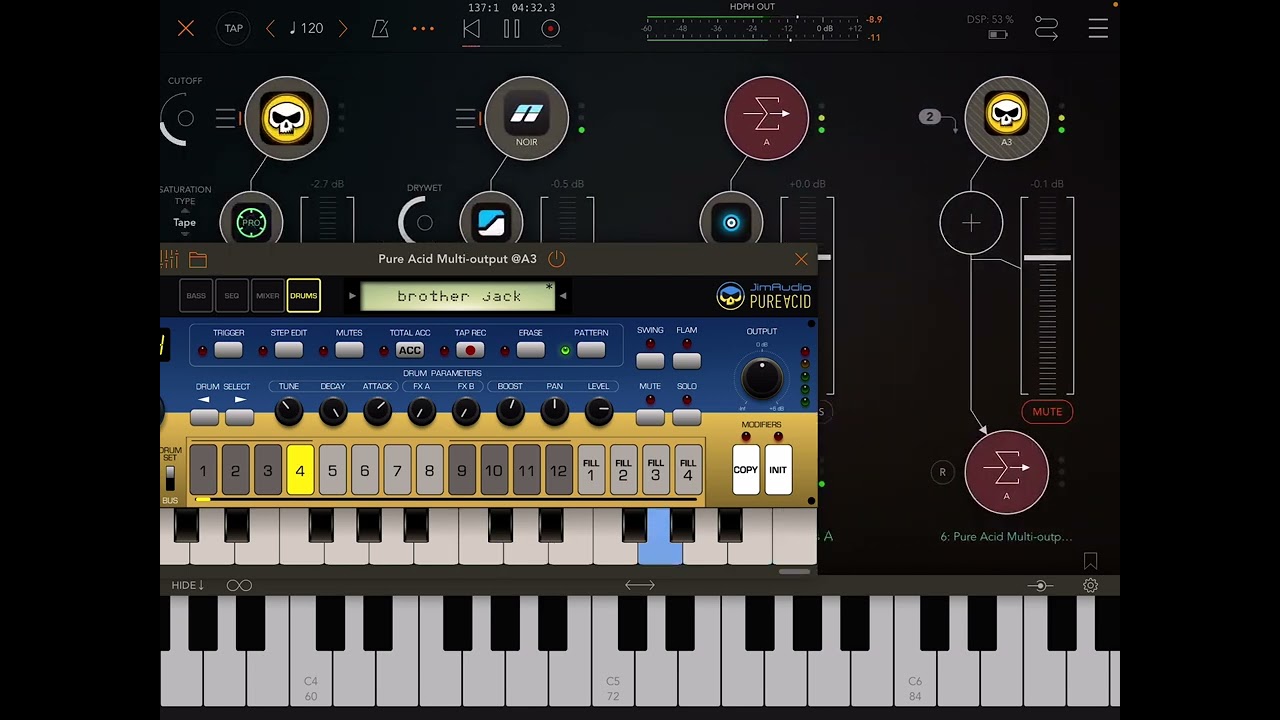Switch to the SEQ tab
This screenshot has height=720, width=1280.
point(232,296)
